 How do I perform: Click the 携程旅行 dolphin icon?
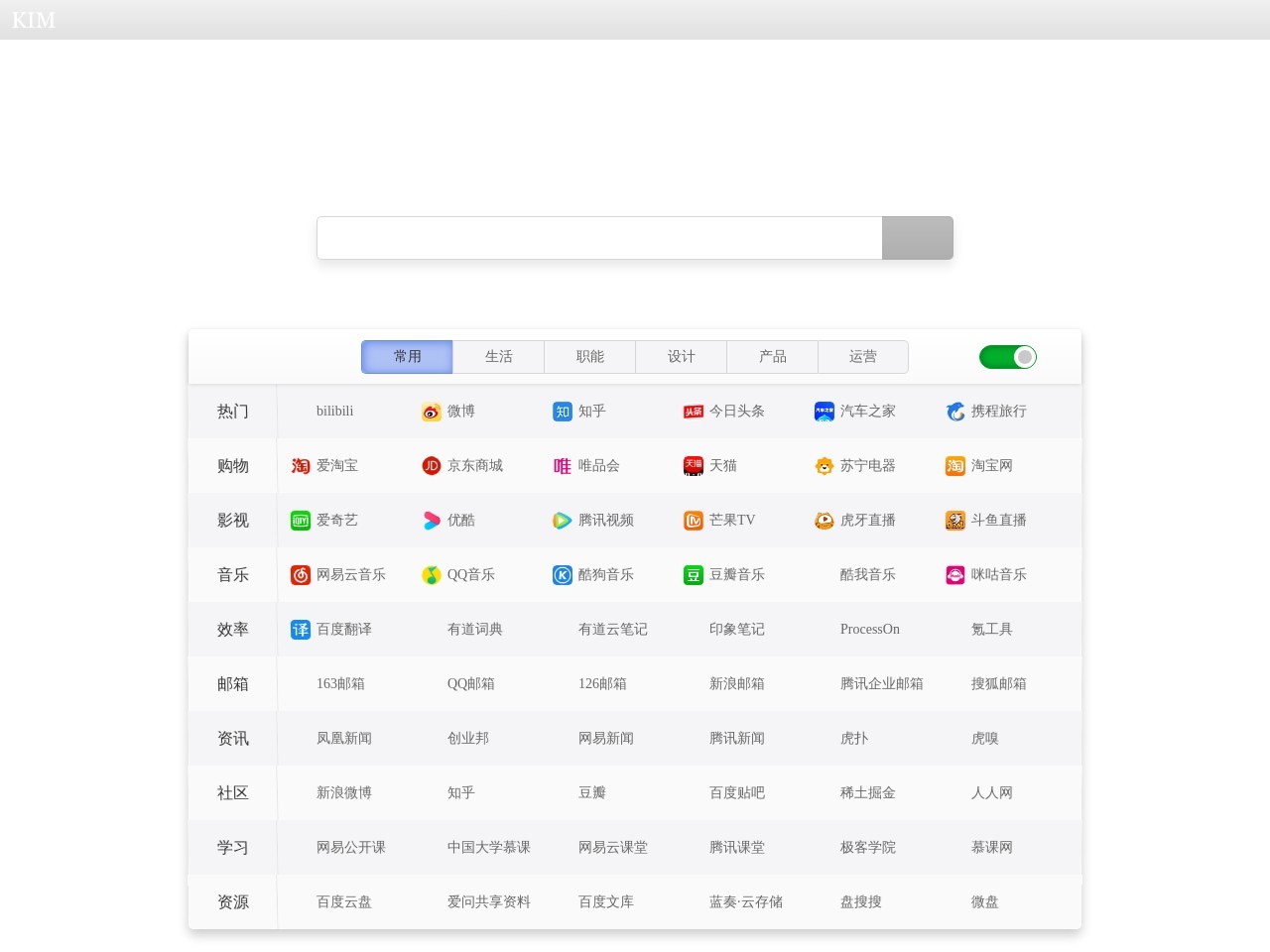[x=955, y=412]
